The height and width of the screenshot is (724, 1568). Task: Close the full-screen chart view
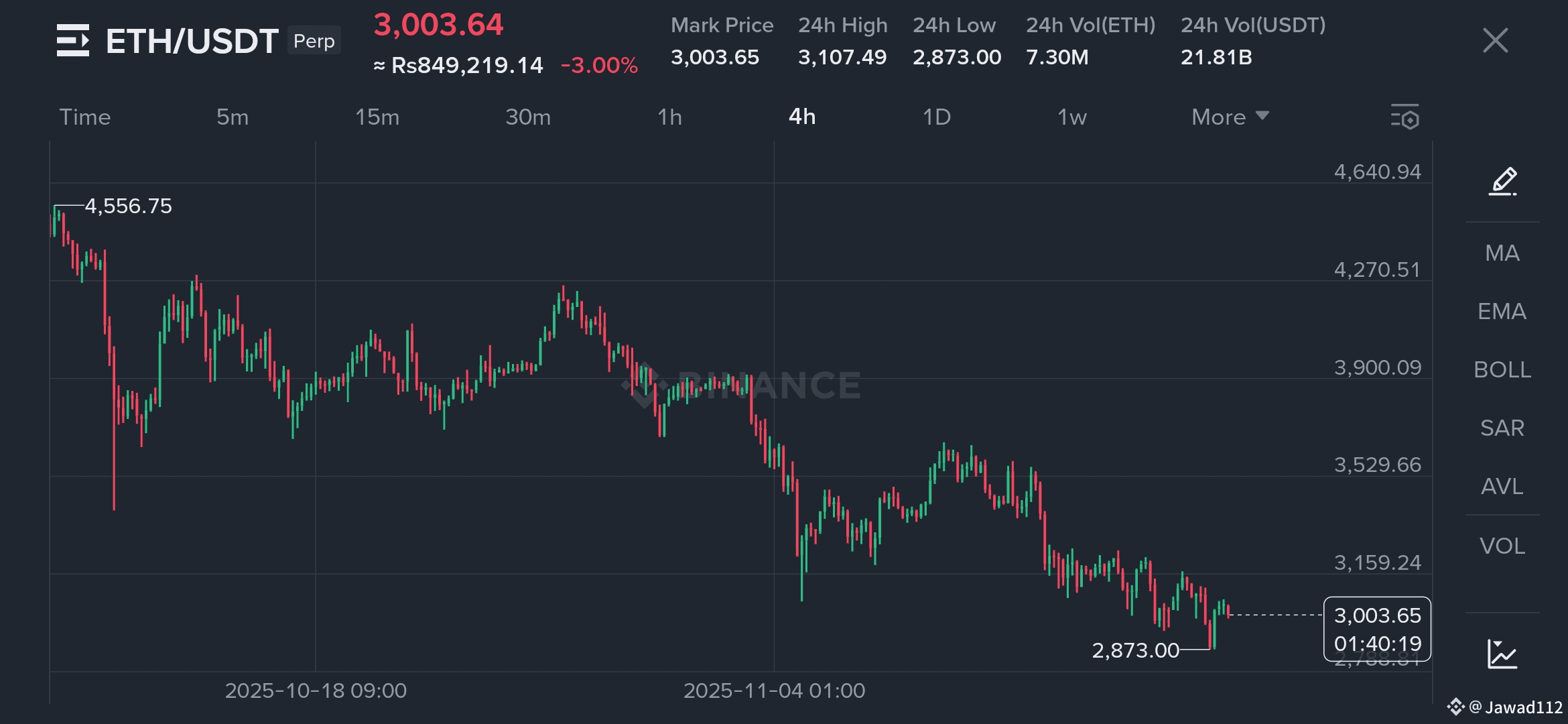1495,40
